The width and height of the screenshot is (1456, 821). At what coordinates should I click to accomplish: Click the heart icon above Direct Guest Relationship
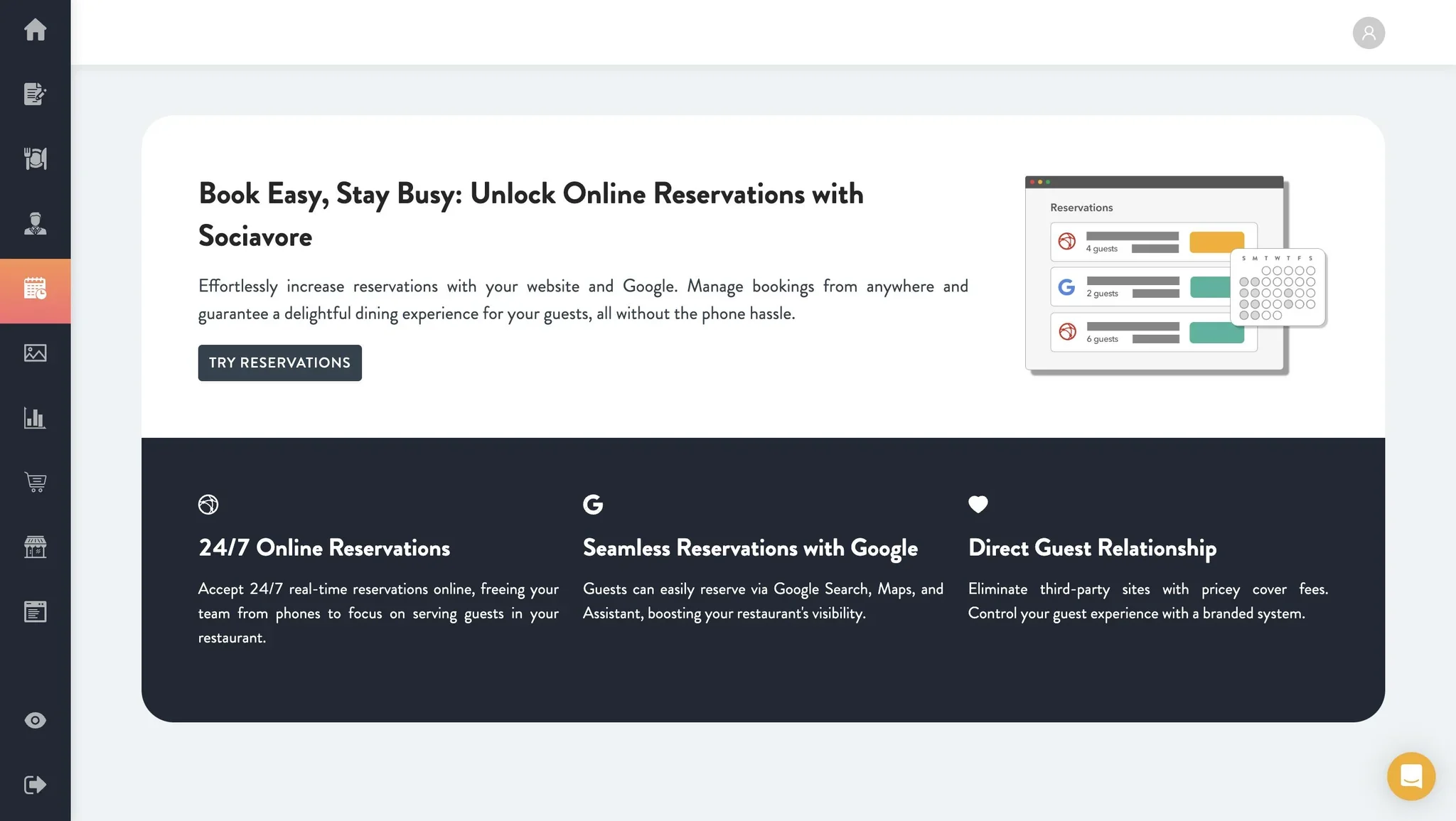(978, 504)
